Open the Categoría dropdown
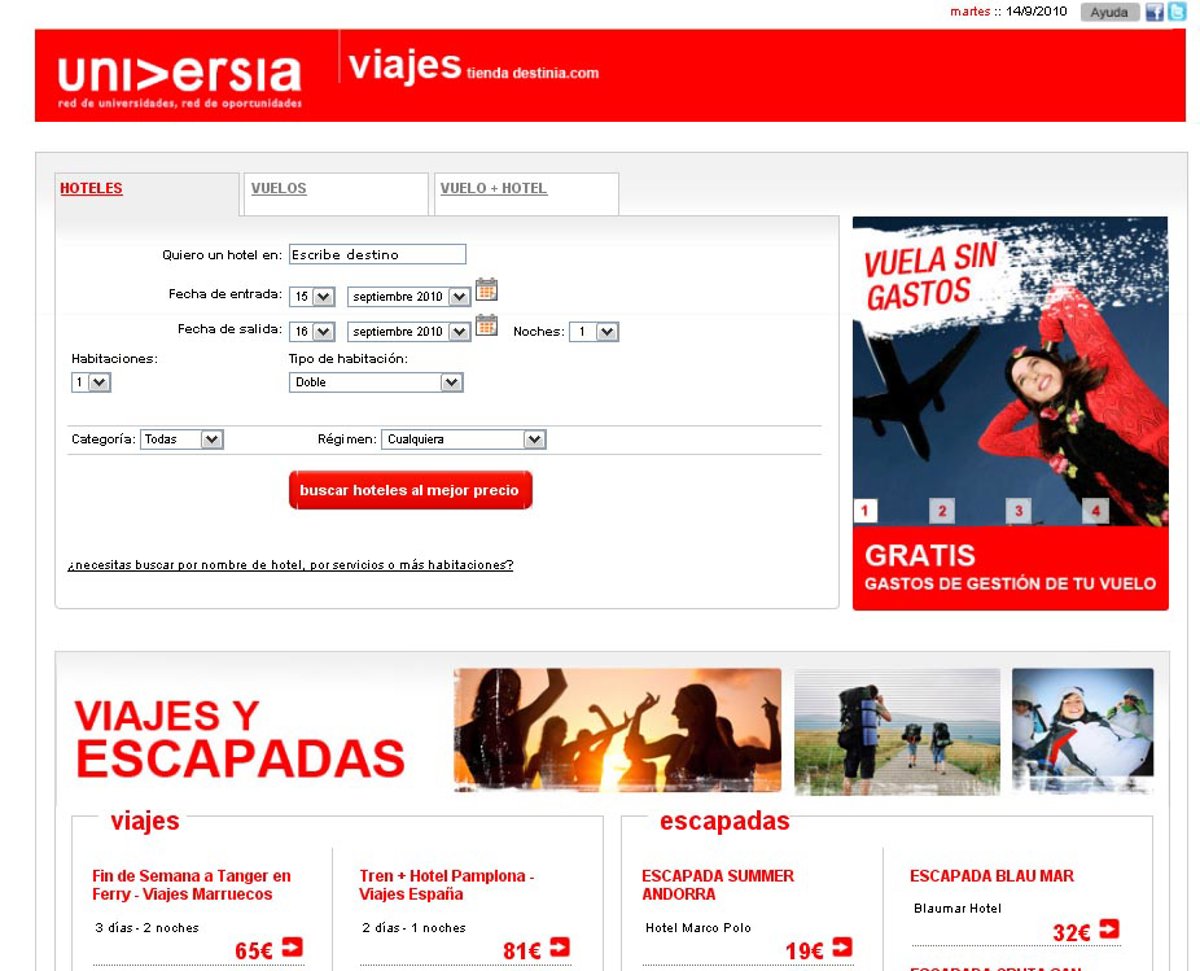Viewport: 1200px width, 971px height. coord(211,439)
